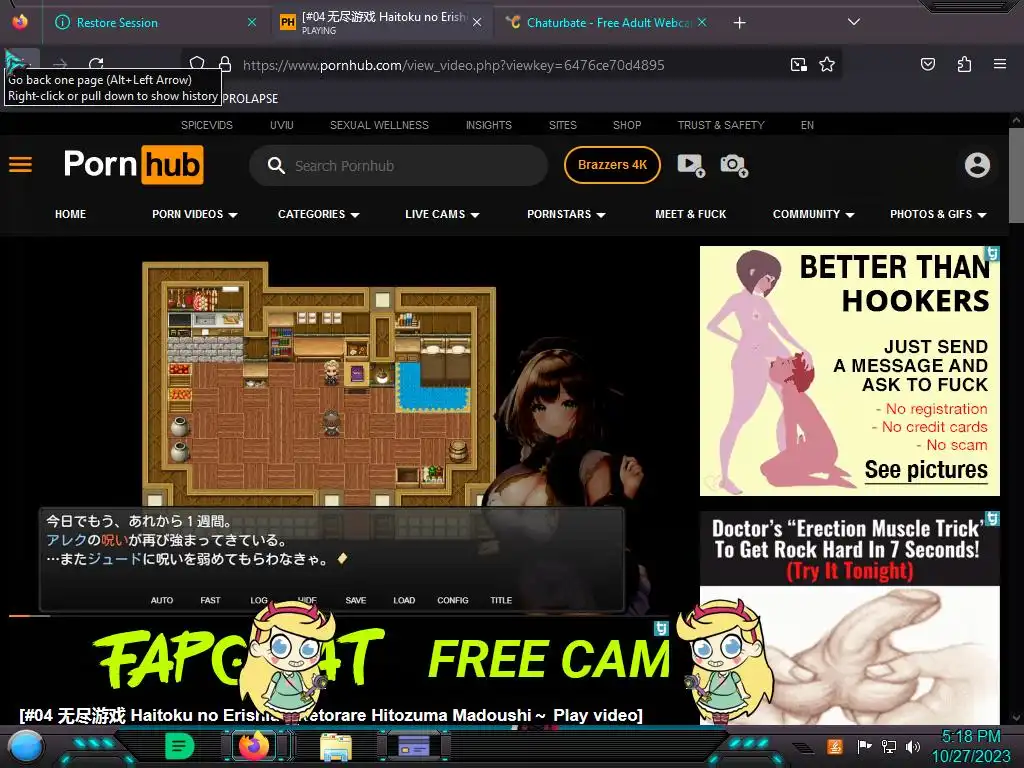Viewport: 1024px width, 768px height.
Task: Click the magnifying glass search icon
Action: [276, 165]
